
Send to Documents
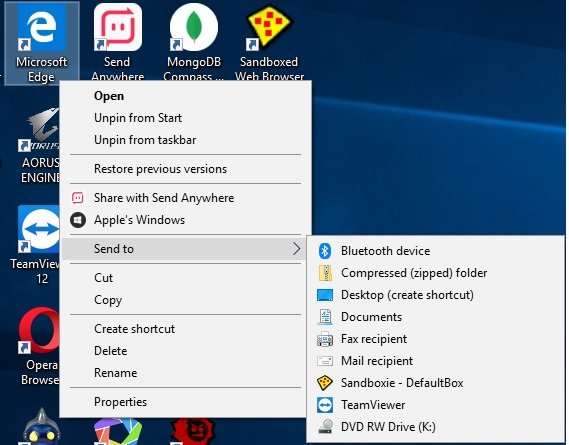pyautogui.click(x=435, y=317)
